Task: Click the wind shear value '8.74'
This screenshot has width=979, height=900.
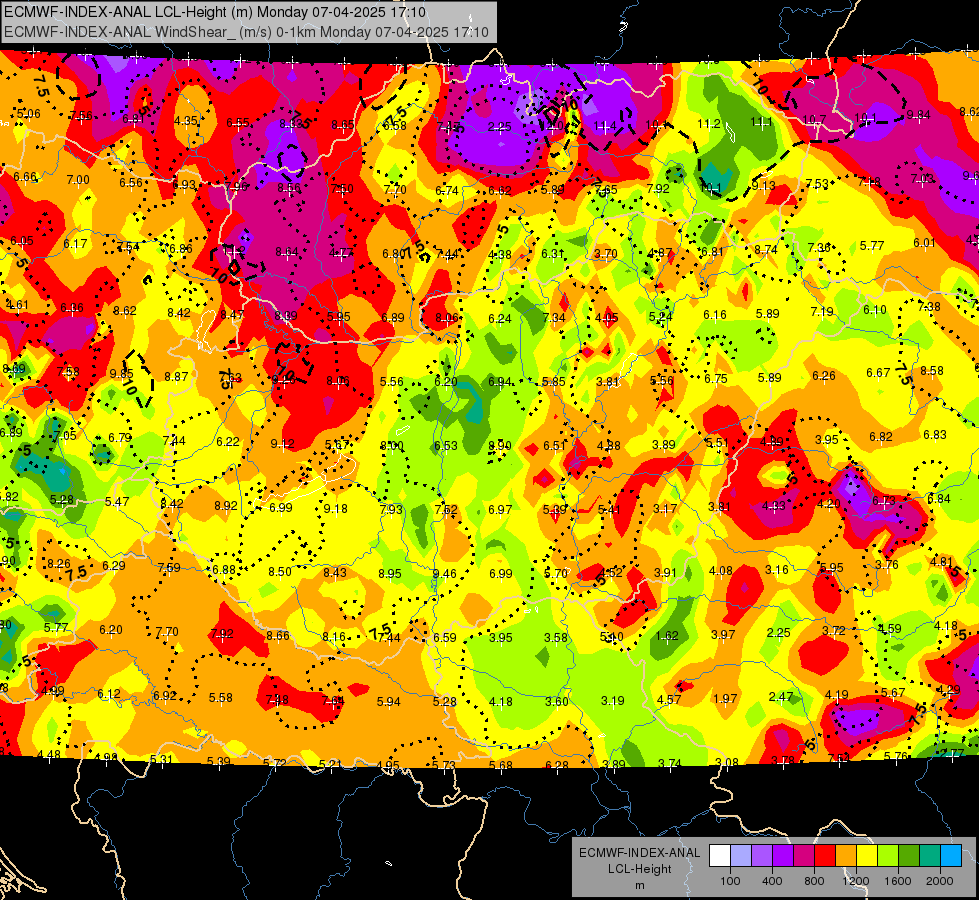Action: 765,249
